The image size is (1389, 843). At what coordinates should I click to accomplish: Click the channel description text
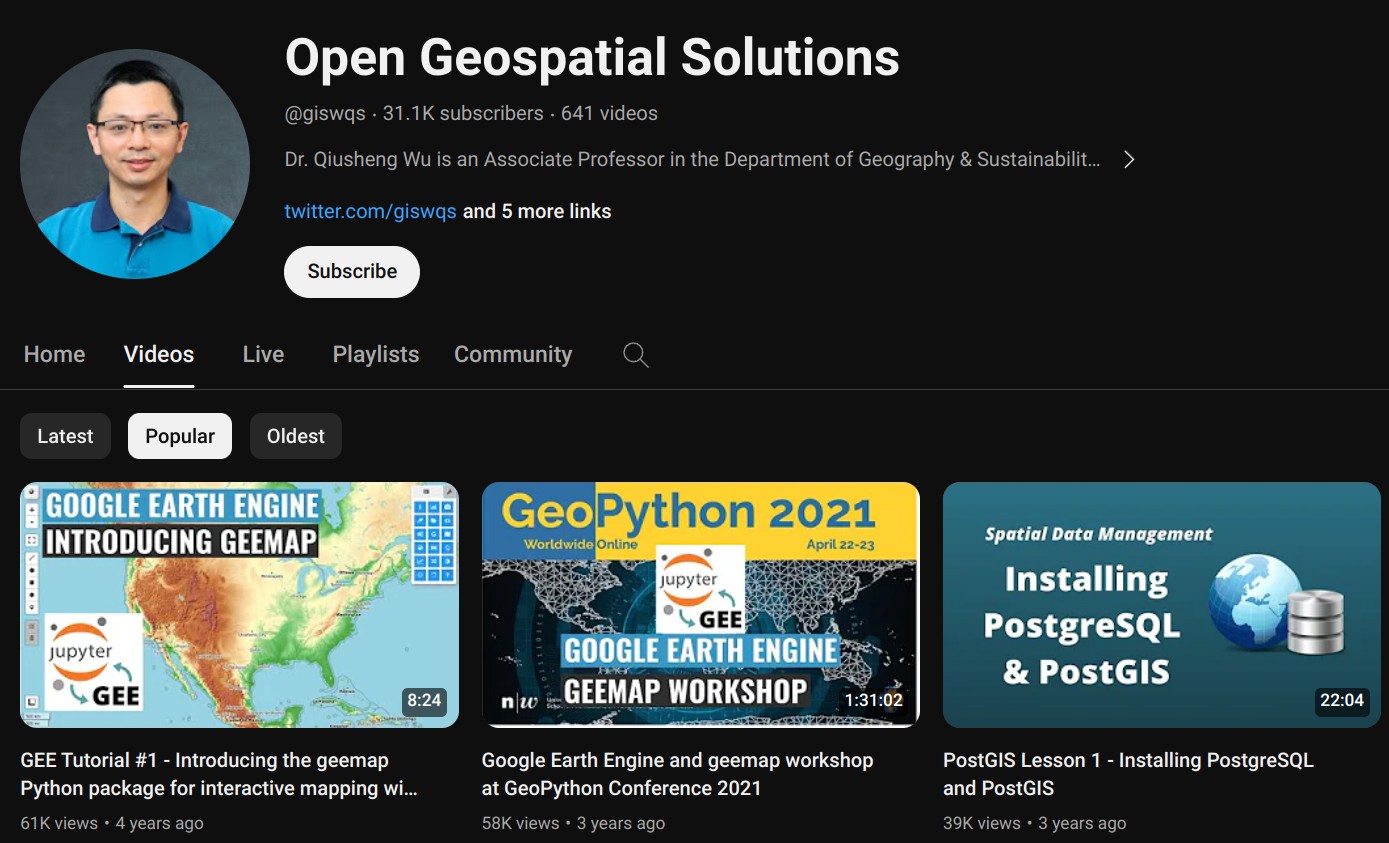click(x=692, y=159)
